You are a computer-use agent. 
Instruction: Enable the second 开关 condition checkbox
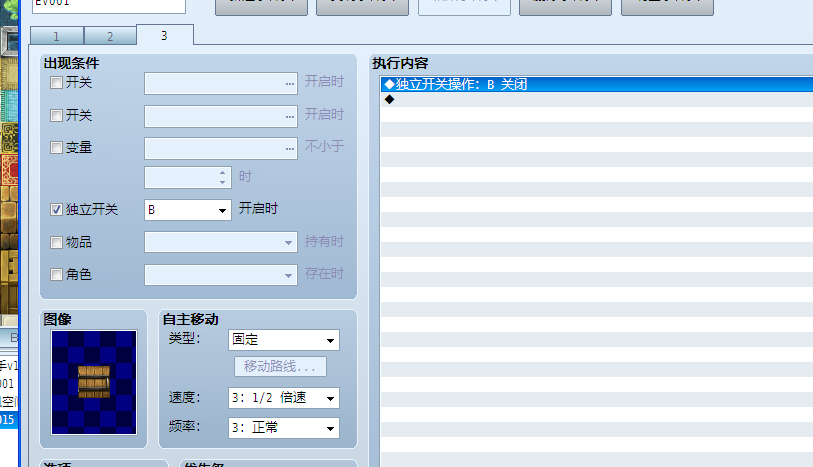[57, 115]
